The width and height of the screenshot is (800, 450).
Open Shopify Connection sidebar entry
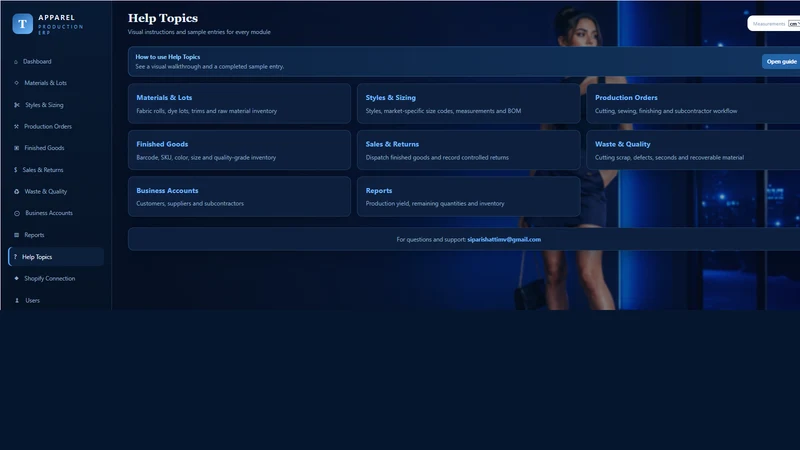(56, 279)
